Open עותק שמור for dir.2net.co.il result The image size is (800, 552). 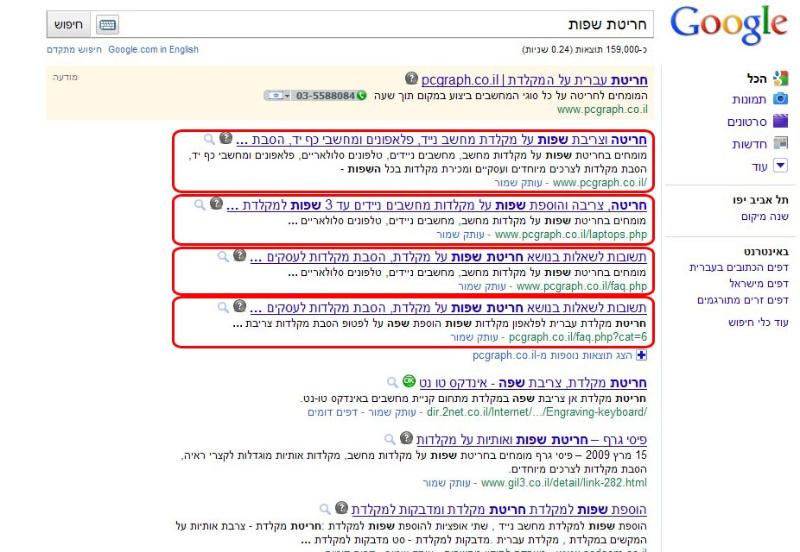point(392,412)
